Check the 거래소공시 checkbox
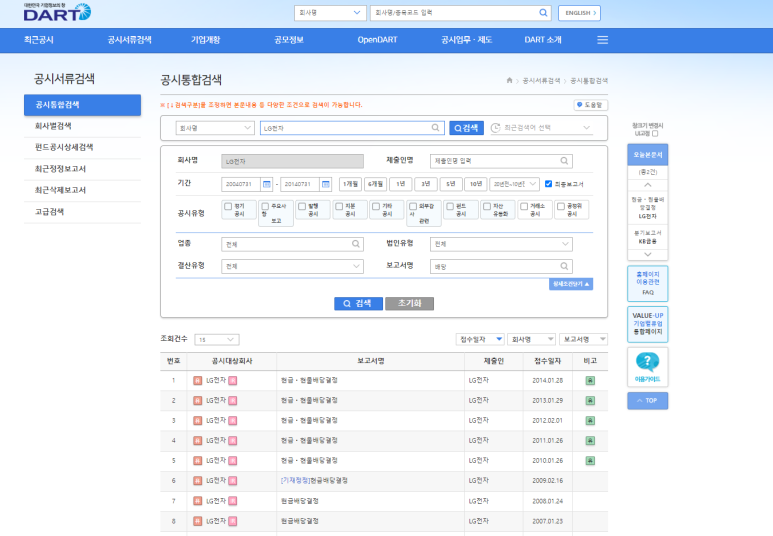Image resolution: width=773 pixels, height=536 pixels. coord(524,207)
